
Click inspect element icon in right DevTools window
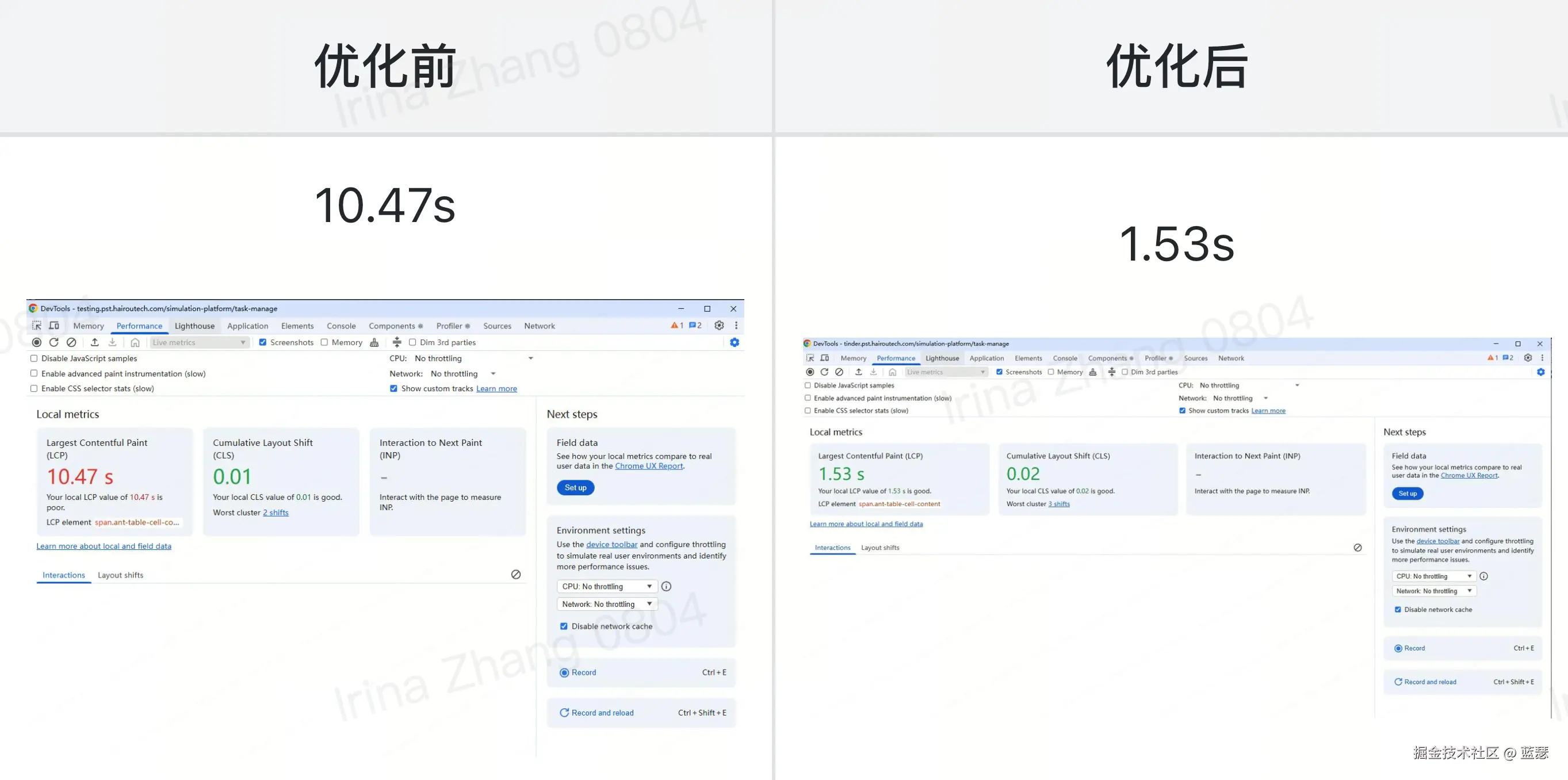pos(810,358)
